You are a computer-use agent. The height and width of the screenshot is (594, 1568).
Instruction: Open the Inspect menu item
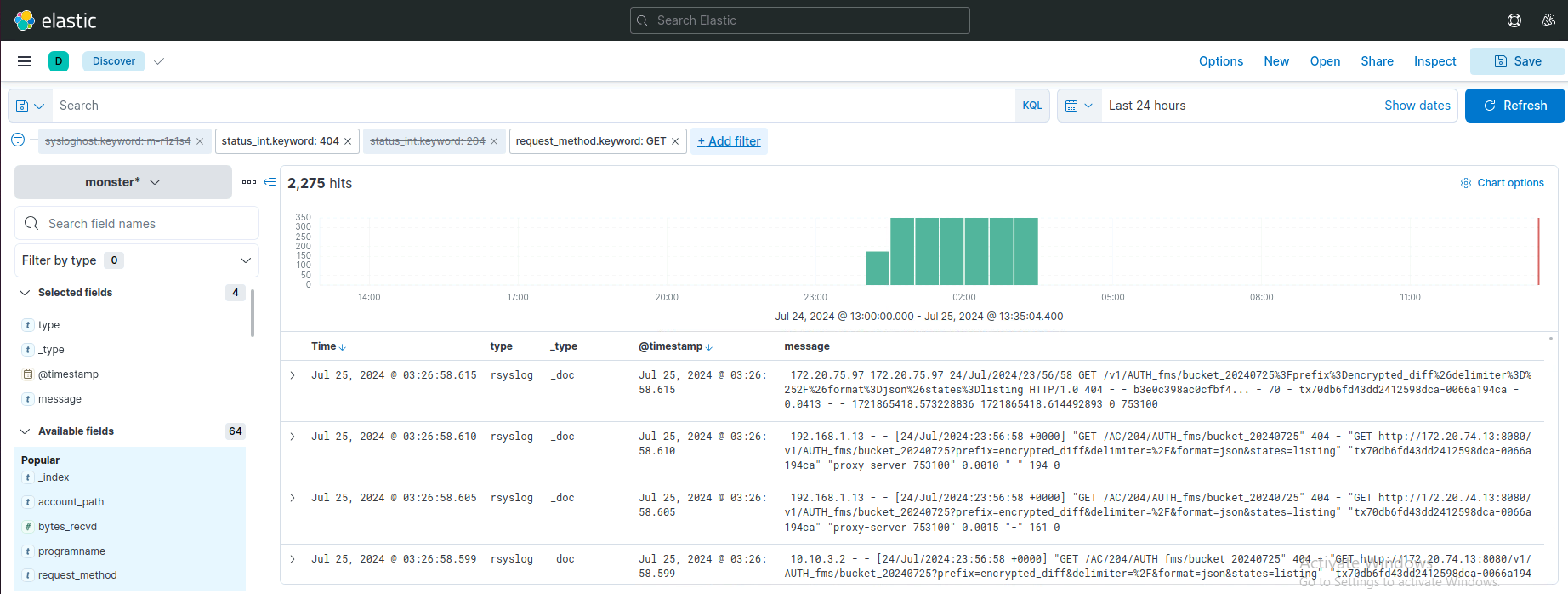click(1434, 61)
